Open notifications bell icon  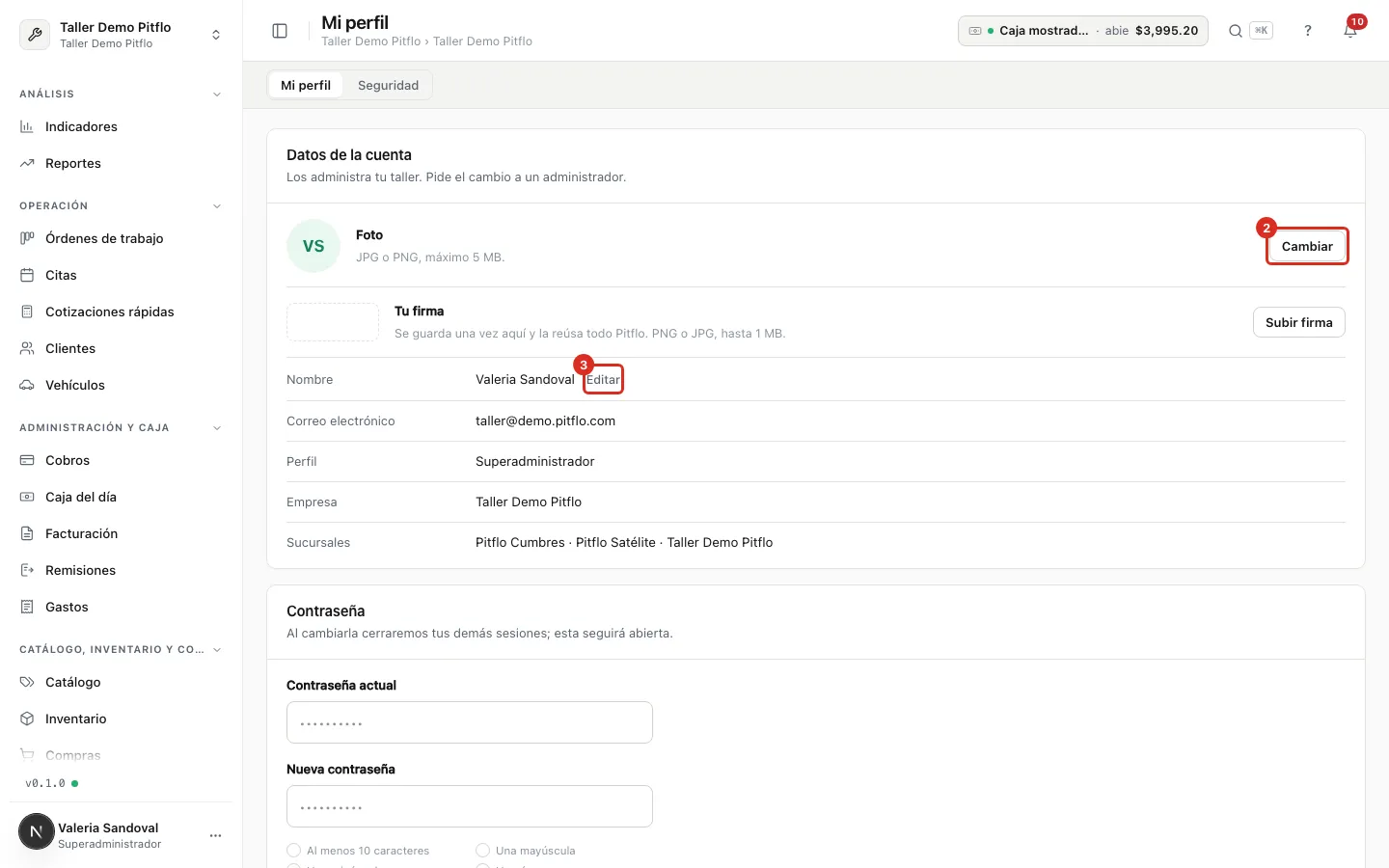click(x=1350, y=31)
